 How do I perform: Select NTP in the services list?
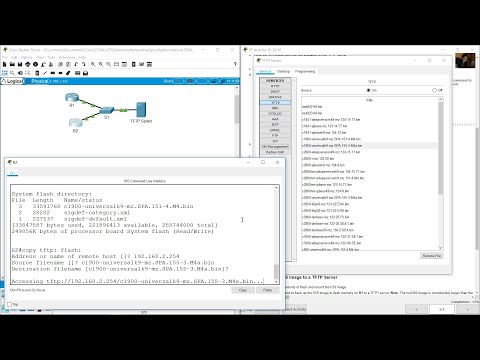275,125
